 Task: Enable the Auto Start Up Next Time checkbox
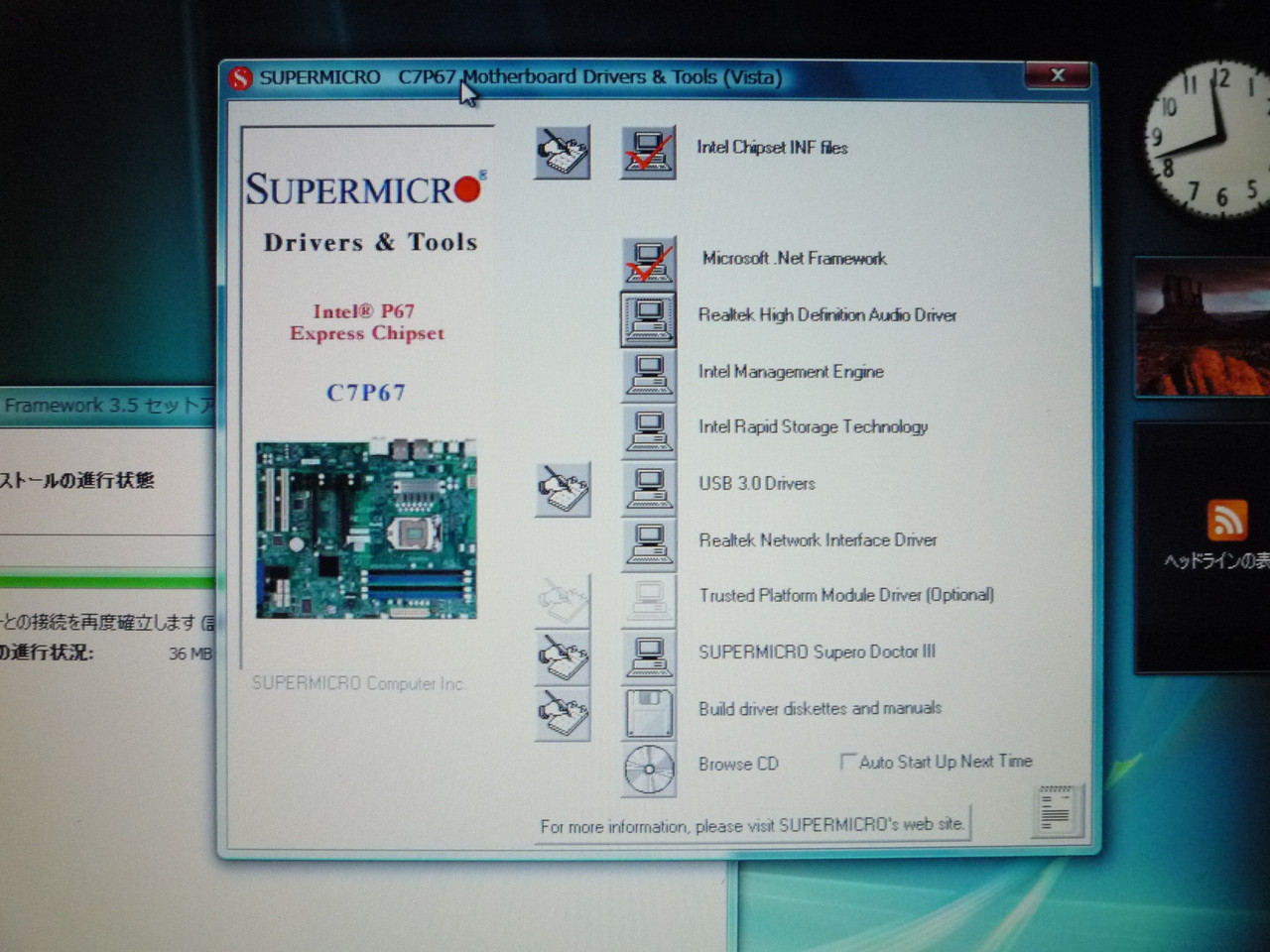[x=847, y=762]
